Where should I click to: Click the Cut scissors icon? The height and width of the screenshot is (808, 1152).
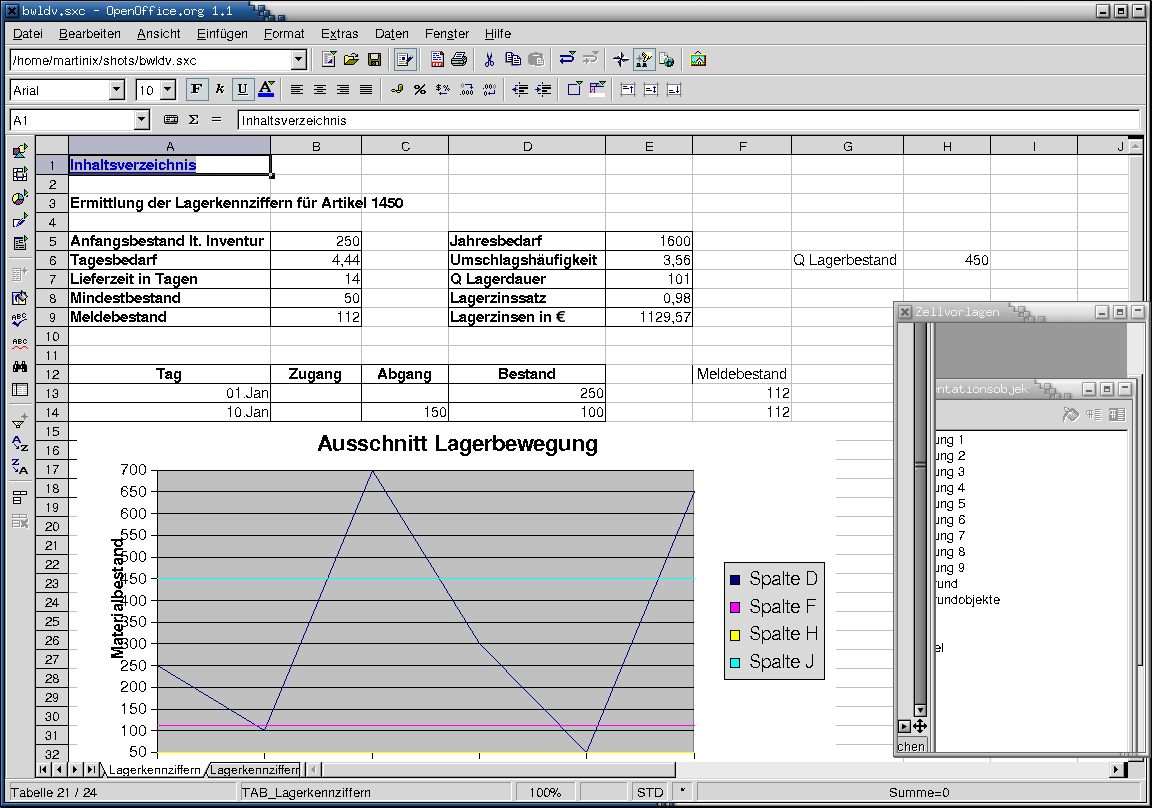(489, 60)
